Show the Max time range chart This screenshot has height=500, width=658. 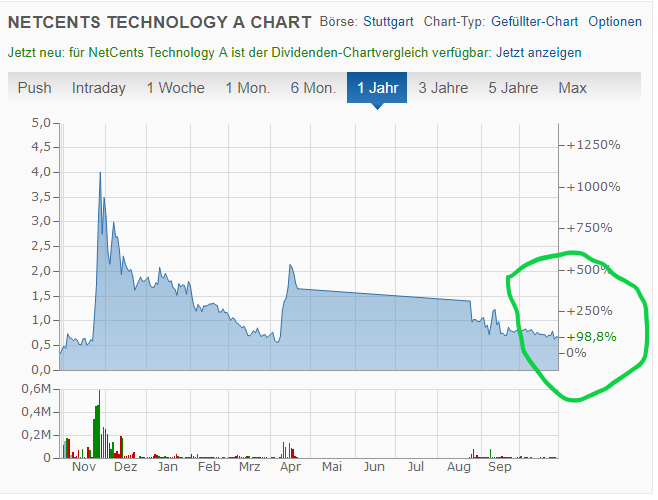coord(572,88)
